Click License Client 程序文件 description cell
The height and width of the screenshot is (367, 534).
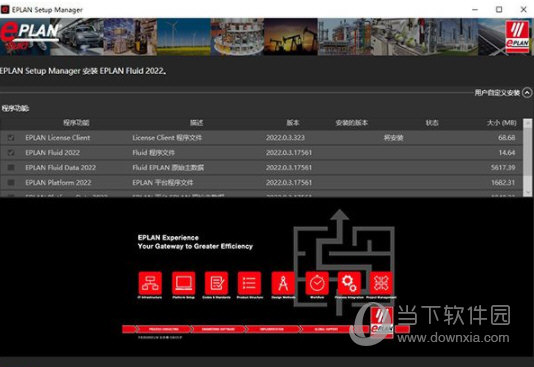(x=167, y=138)
